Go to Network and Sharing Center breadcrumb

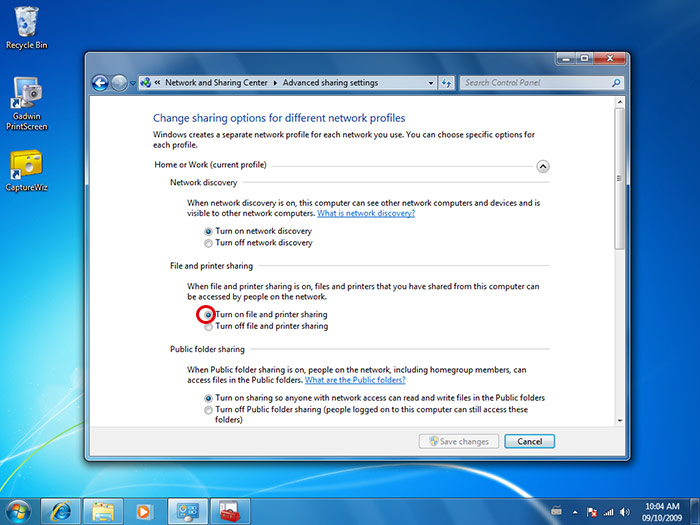pyautogui.click(x=216, y=83)
